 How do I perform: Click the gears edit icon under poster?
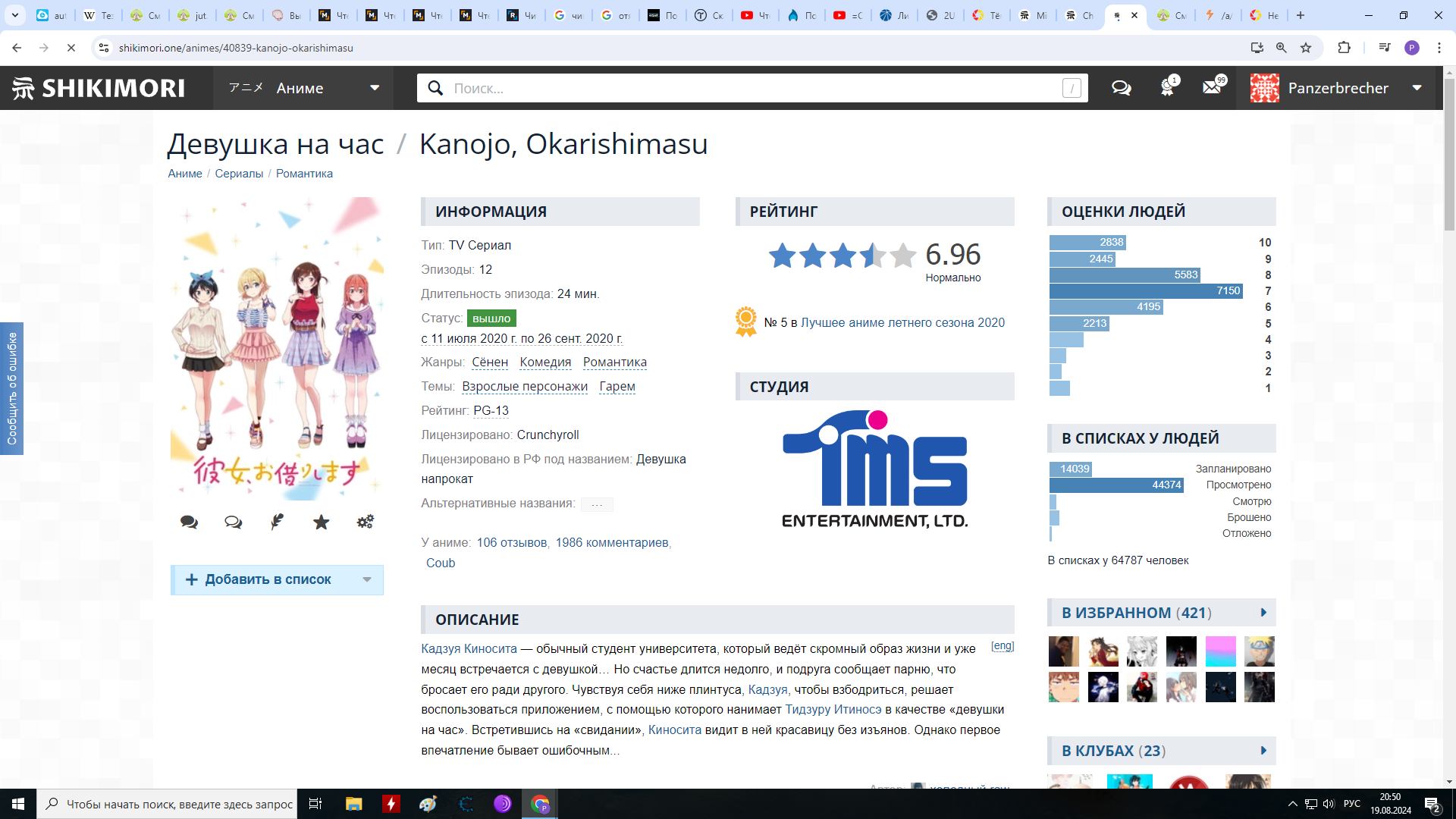pos(365,522)
